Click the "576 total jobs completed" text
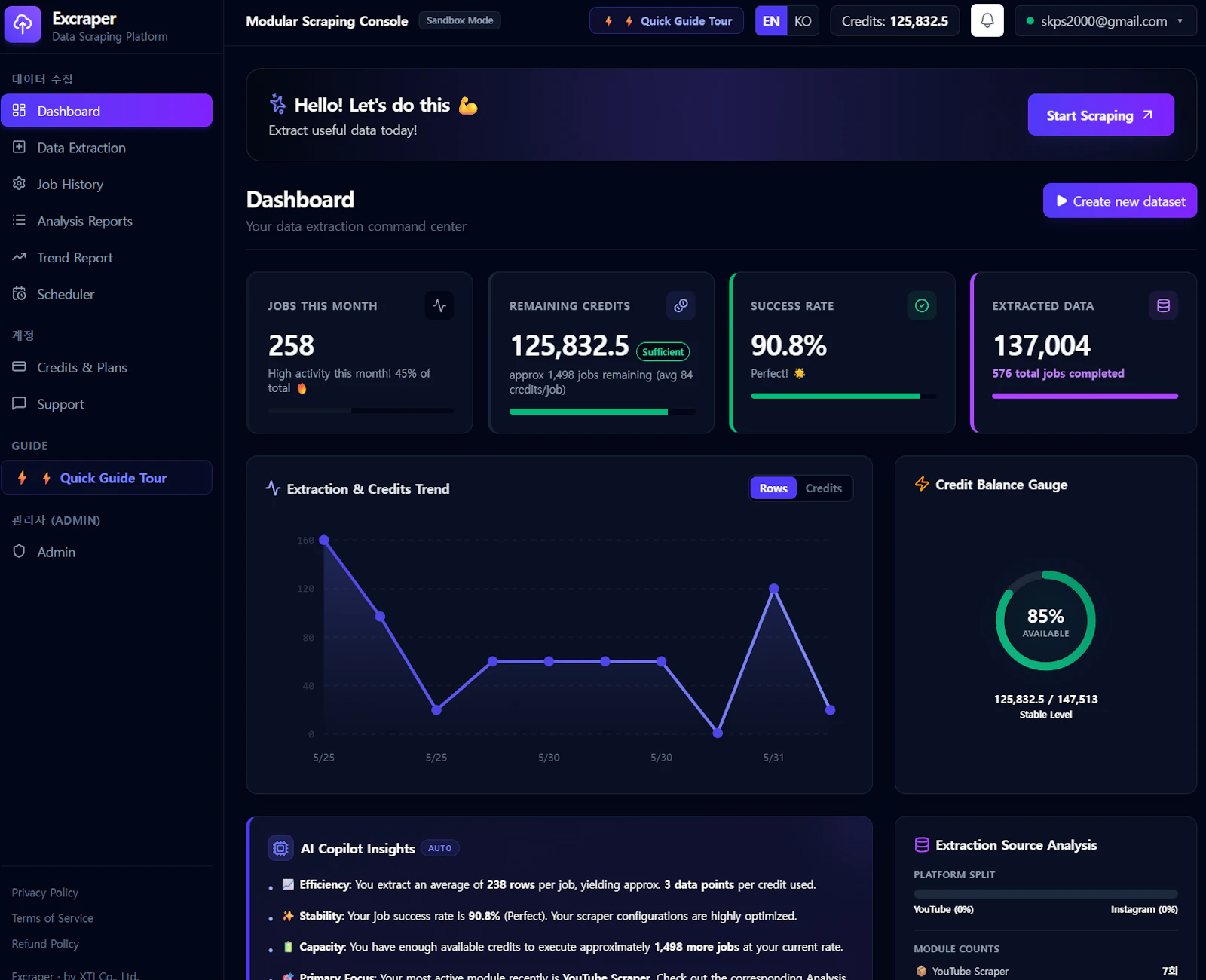Image resolution: width=1206 pixels, height=980 pixels. coord(1058,373)
